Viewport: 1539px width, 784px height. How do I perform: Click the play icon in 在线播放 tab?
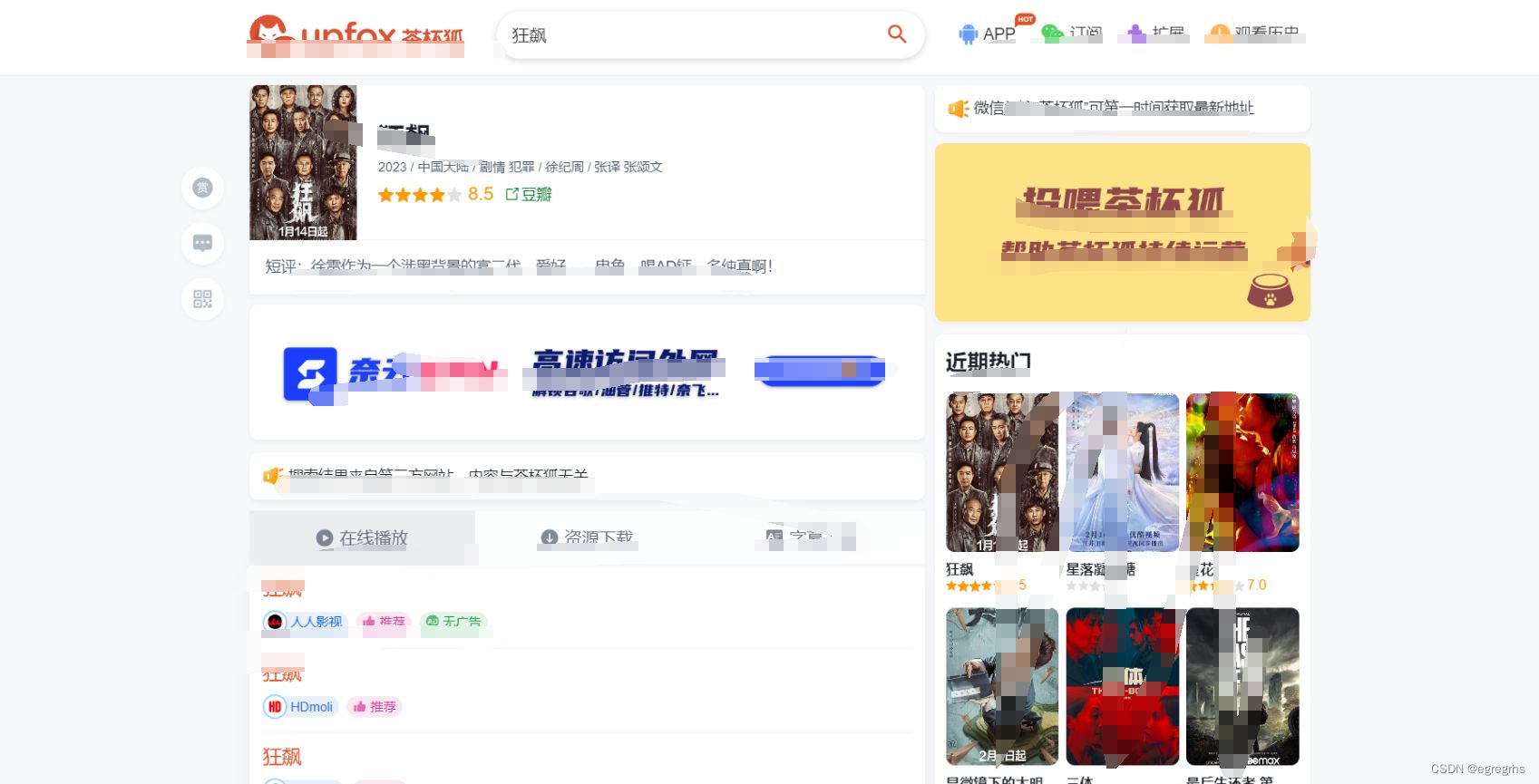tap(324, 537)
